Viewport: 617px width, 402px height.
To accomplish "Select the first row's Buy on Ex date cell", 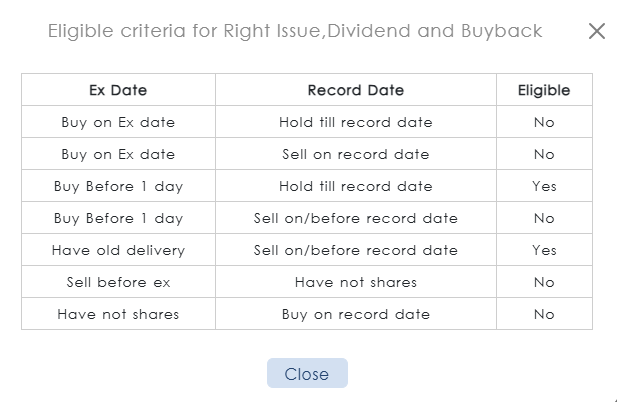I will 118,122.
